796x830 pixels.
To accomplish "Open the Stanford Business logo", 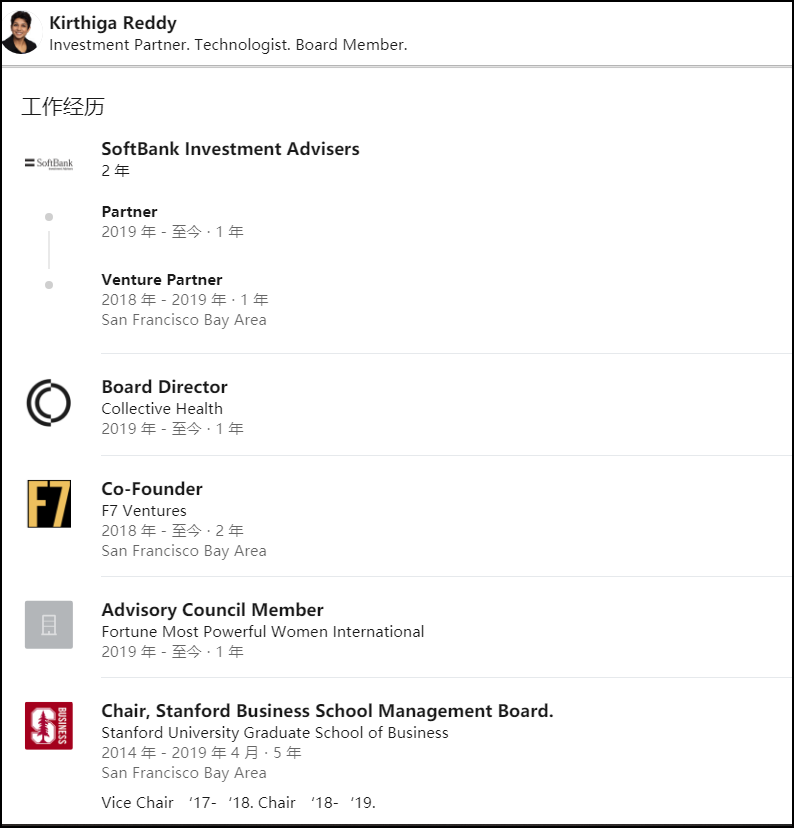I will (49, 726).
